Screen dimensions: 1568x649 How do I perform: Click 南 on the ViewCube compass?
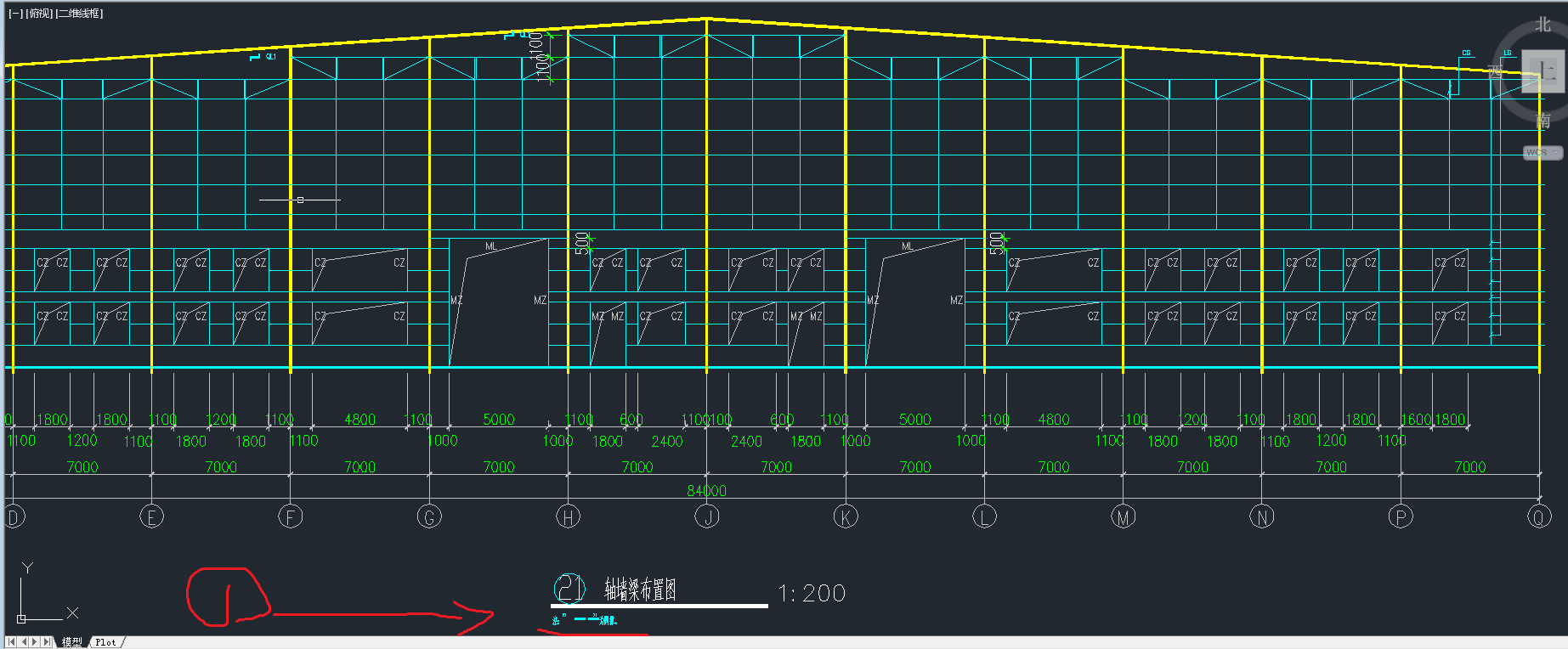1543,121
